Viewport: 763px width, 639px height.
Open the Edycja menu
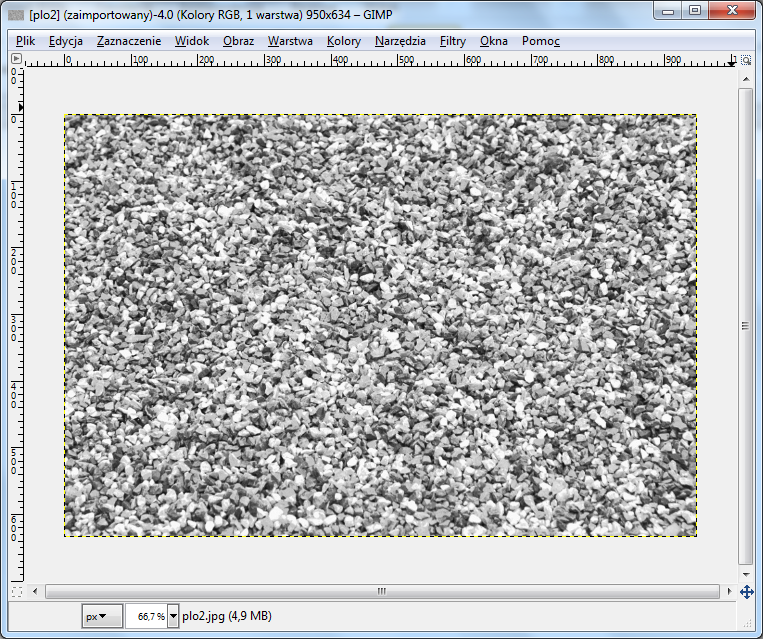pos(66,41)
